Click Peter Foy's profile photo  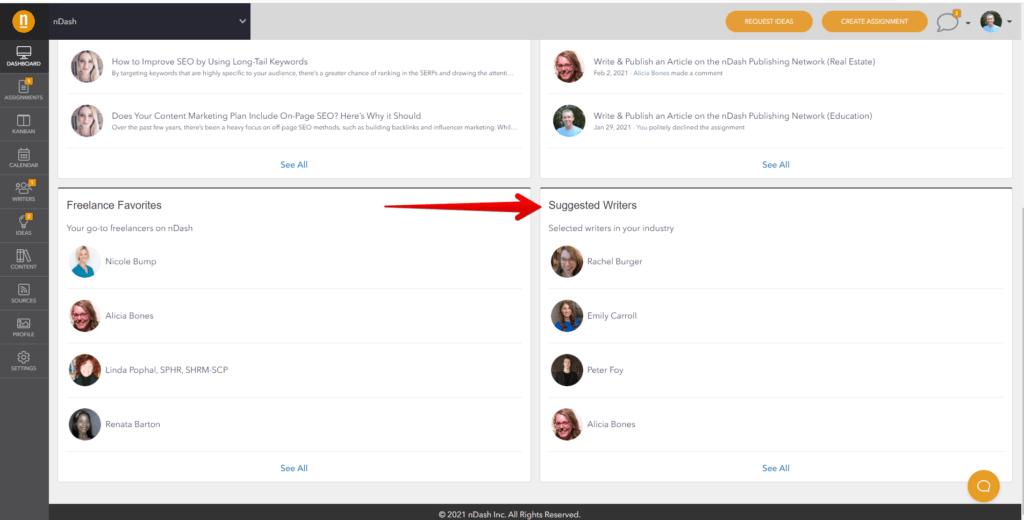567,370
